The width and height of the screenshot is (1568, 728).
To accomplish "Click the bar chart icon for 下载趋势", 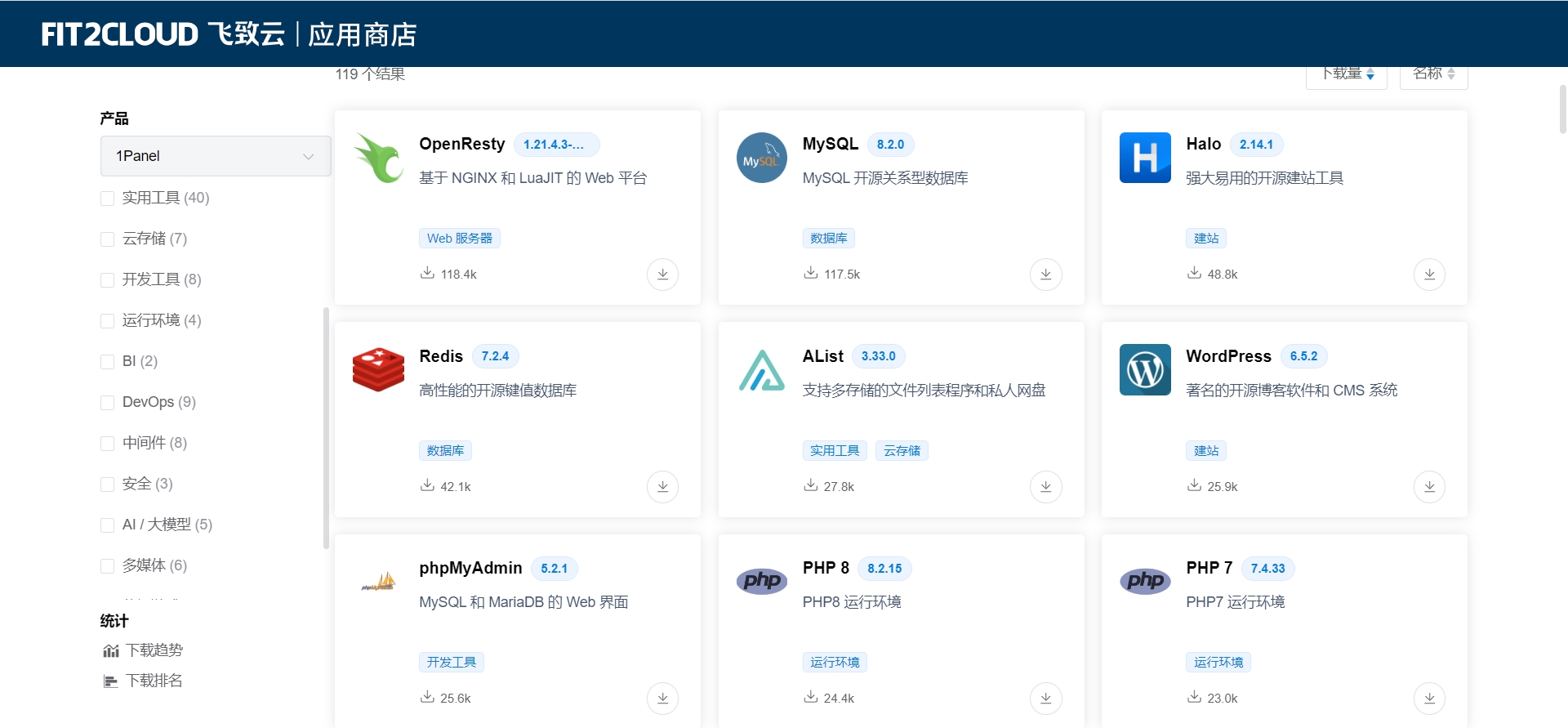I will click(111, 651).
